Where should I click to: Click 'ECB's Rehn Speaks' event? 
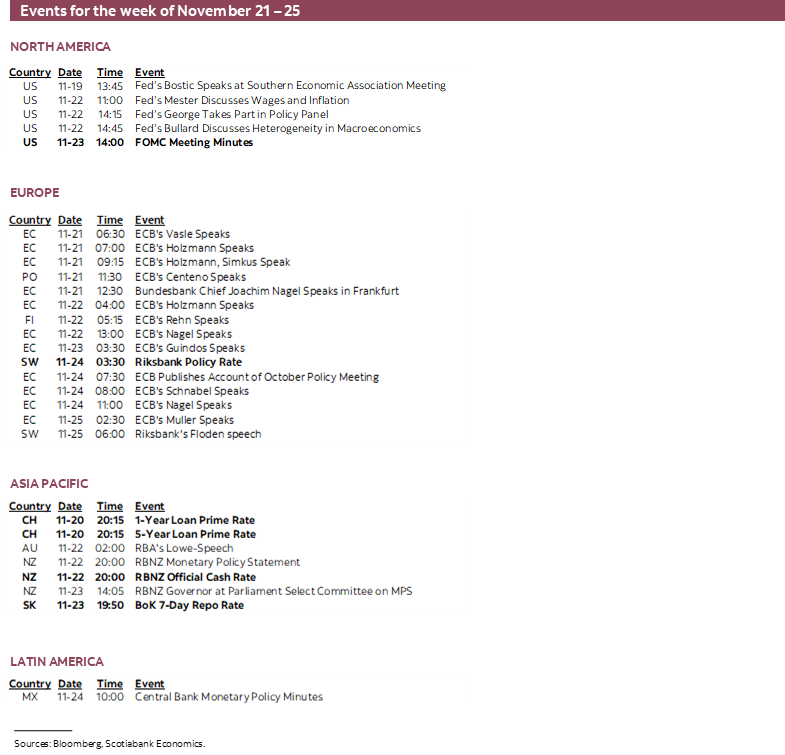click(x=182, y=320)
